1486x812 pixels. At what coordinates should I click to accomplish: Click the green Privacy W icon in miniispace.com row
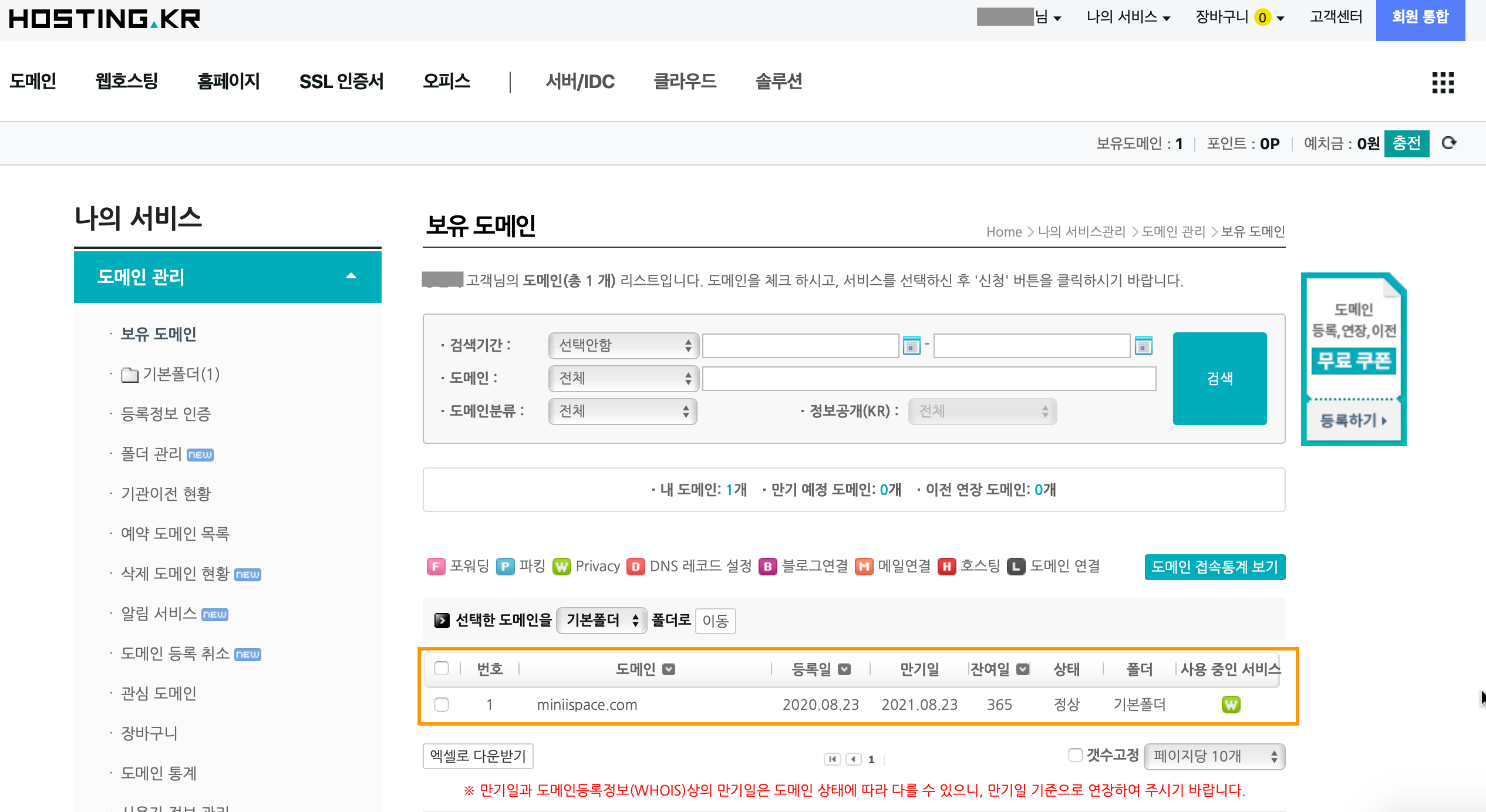(1231, 704)
